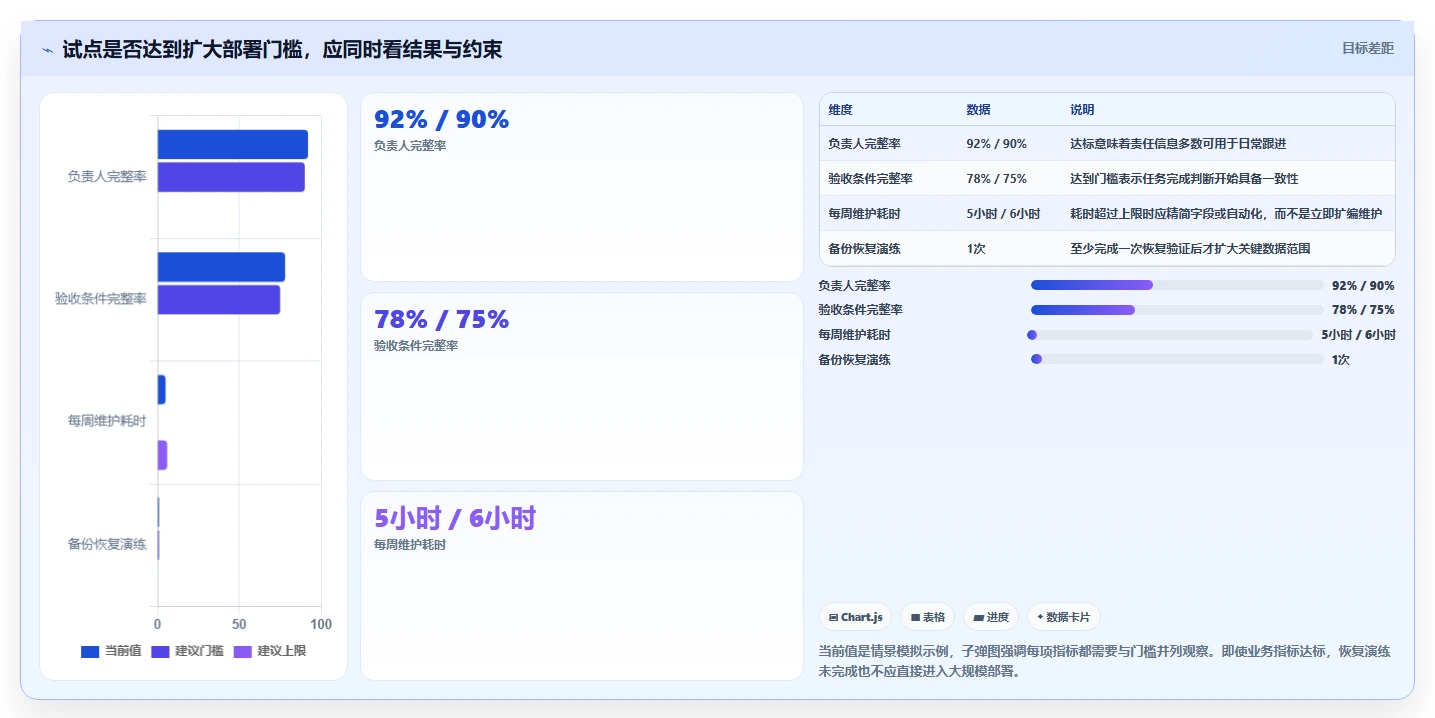The height and width of the screenshot is (718, 1435).
Task: Click the indigo threshold bar for 负责人完整率
Action: tap(231, 177)
